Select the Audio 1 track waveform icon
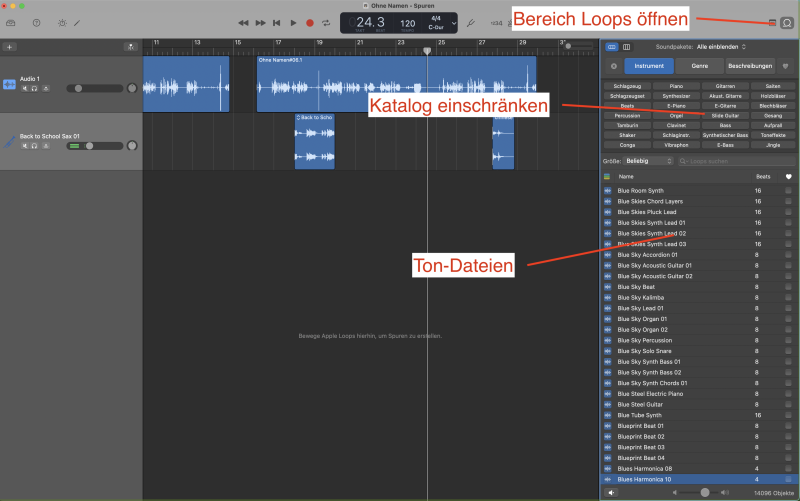Viewport: 800px width, 501px height. click(x=9, y=84)
